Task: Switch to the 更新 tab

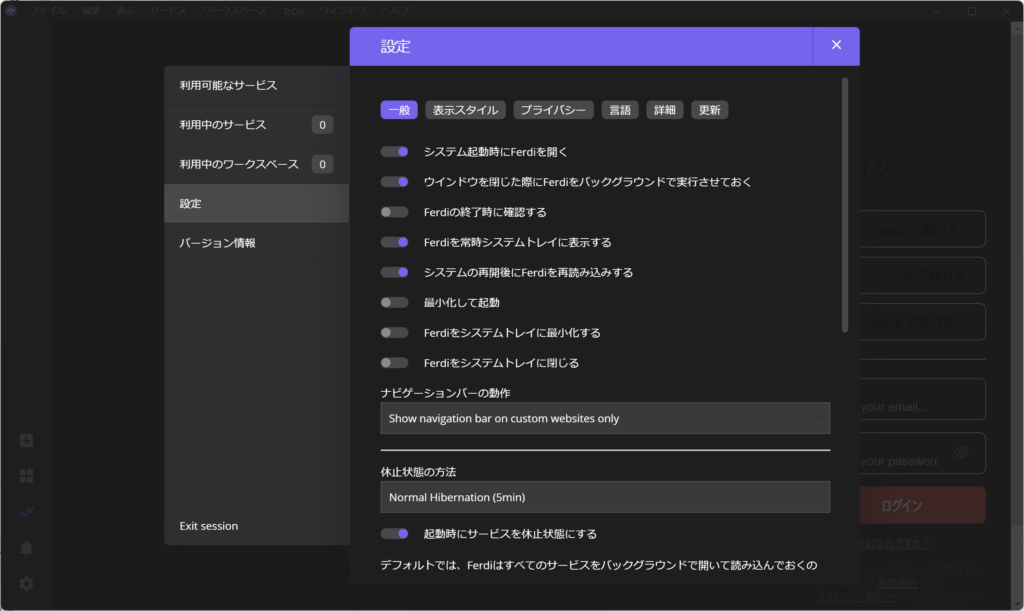Action: click(x=709, y=110)
